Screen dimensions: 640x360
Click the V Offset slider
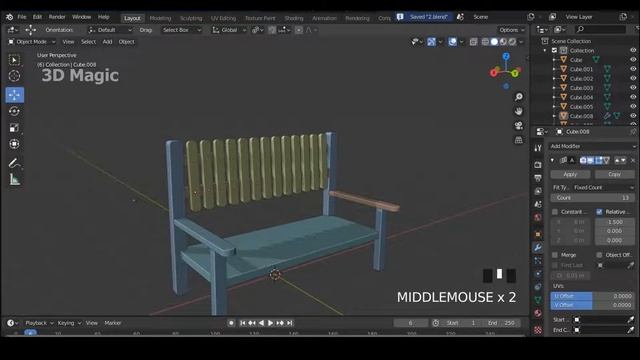(593, 305)
